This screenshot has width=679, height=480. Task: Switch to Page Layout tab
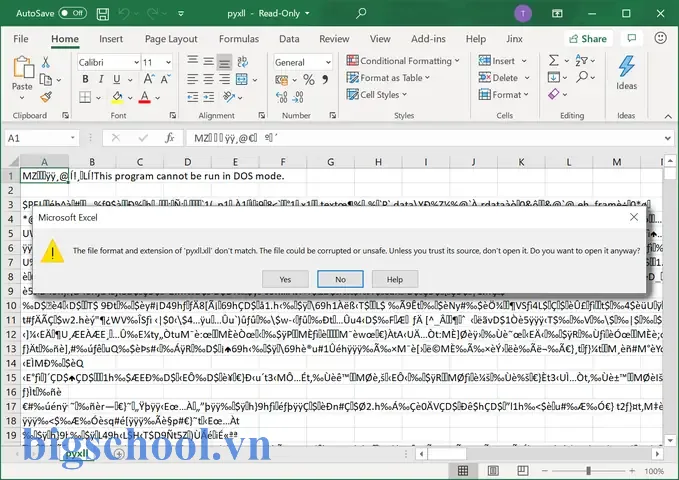click(x=171, y=39)
